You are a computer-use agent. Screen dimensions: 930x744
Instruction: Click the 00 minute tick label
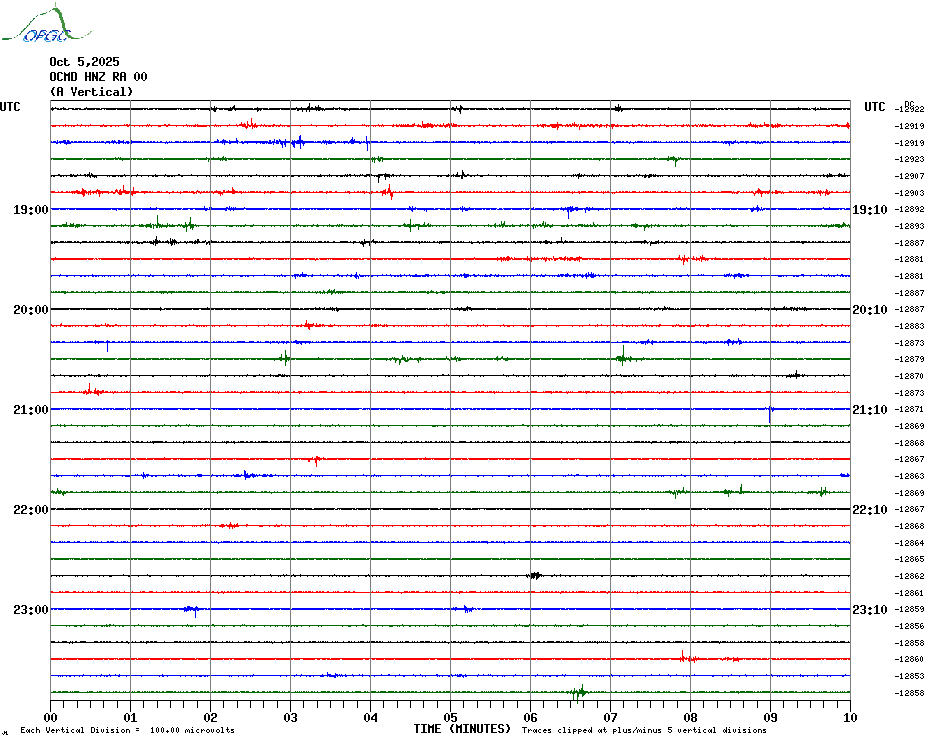[51, 717]
